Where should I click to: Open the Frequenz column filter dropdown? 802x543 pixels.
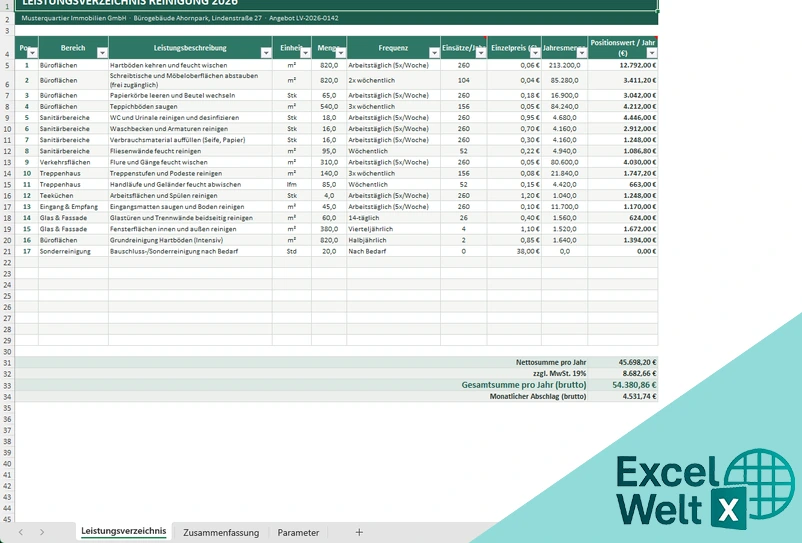click(x=434, y=53)
